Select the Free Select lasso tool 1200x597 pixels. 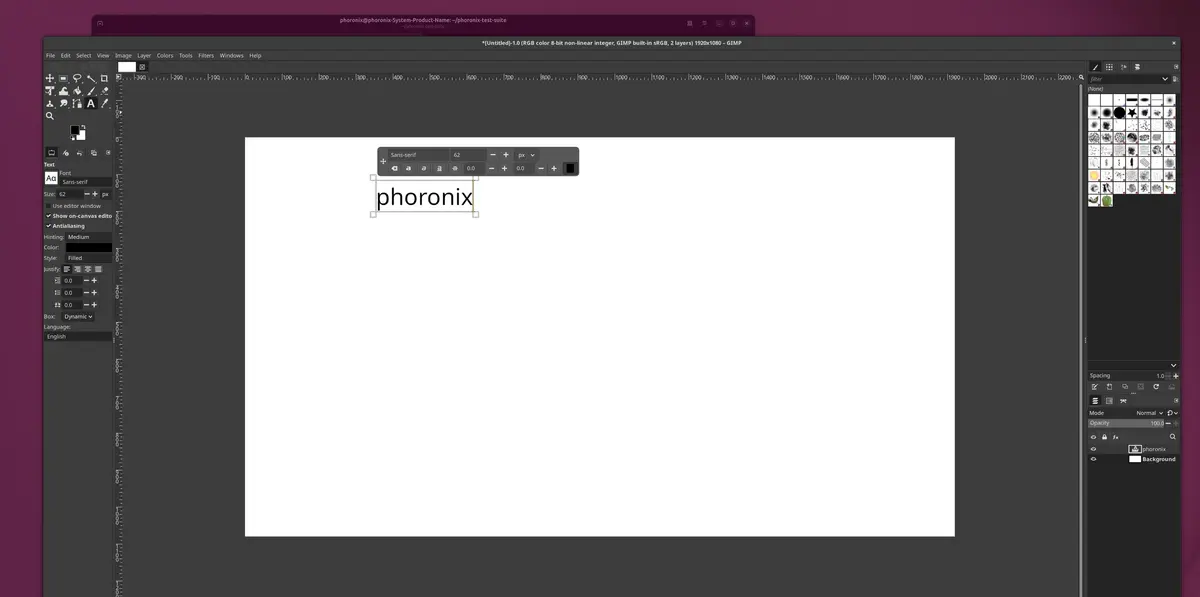pos(77,78)
